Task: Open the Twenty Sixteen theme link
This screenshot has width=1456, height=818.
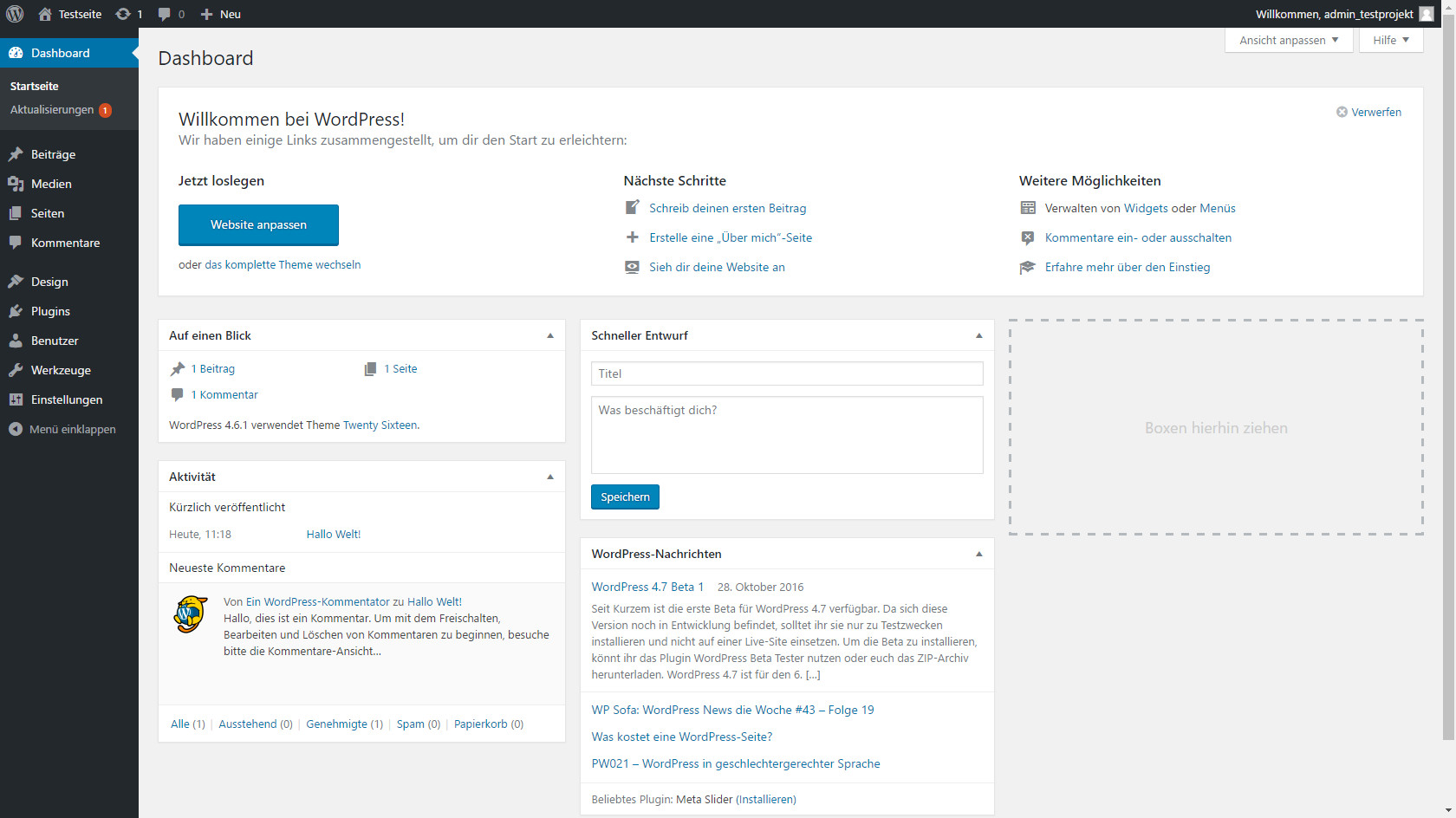Action: (x=380, y=425)
